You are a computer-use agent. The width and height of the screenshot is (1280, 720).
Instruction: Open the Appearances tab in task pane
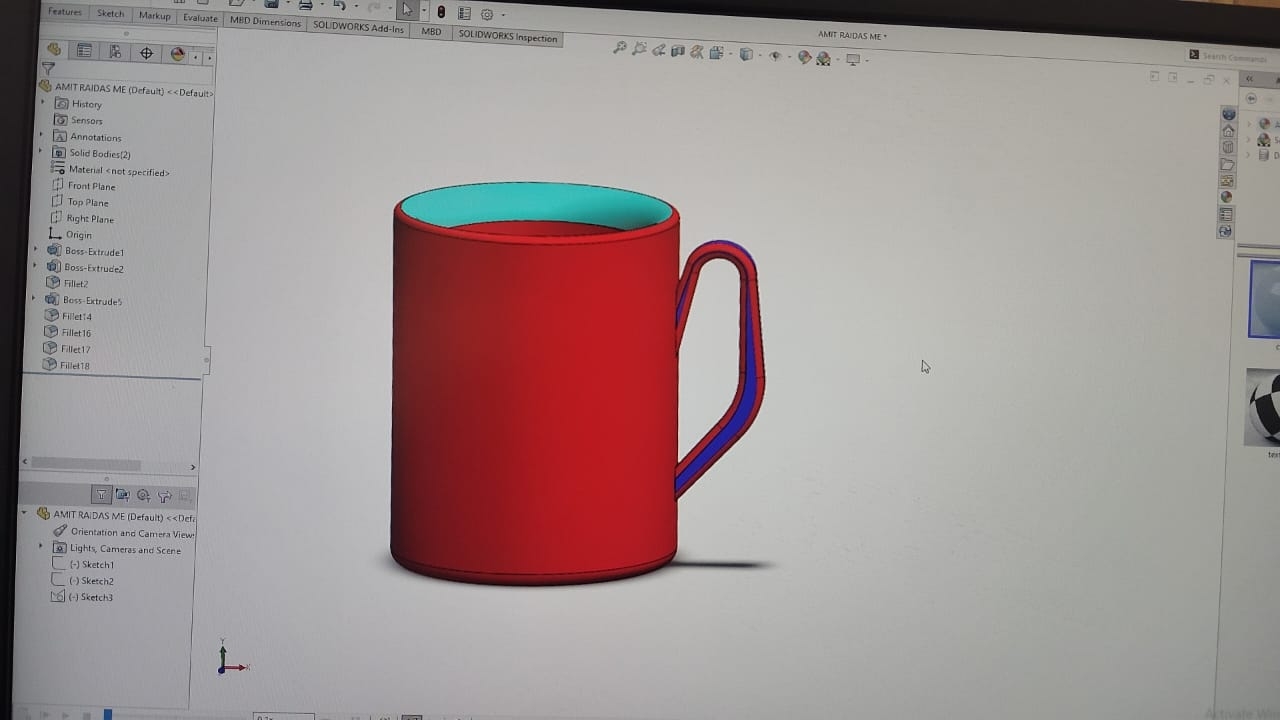1226,197
